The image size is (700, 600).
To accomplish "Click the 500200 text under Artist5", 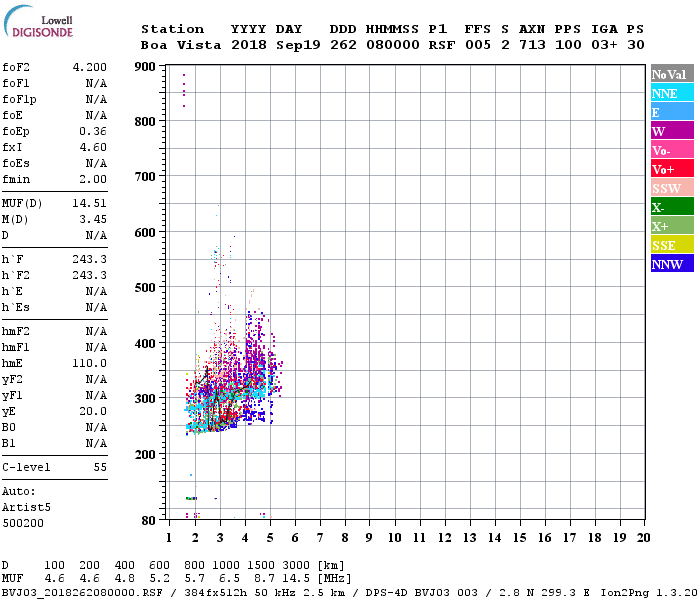I will (23, 523).
